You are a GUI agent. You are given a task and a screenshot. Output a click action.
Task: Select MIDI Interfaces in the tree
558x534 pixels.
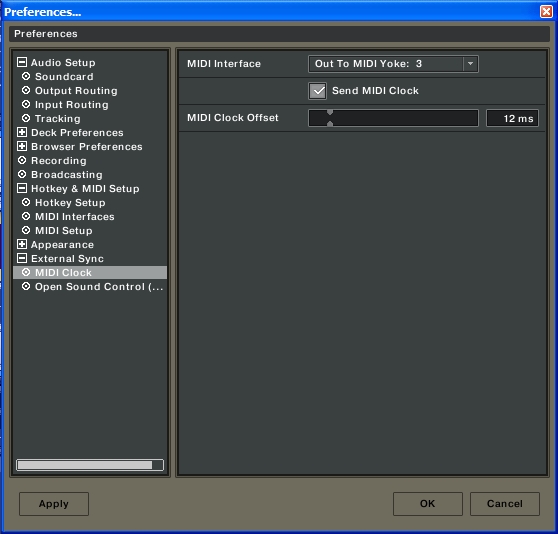[75, 217]
